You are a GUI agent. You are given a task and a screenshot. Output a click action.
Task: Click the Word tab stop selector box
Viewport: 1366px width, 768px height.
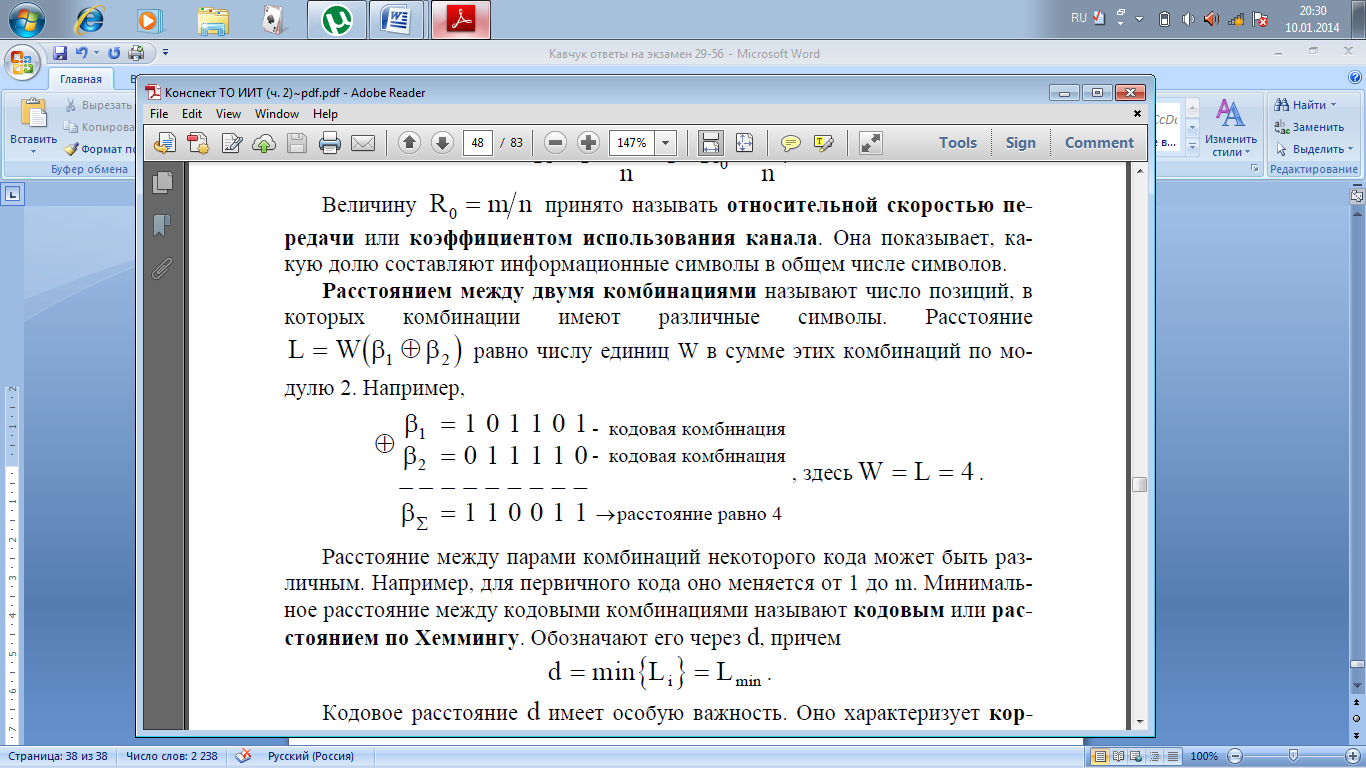click(13, 194)
